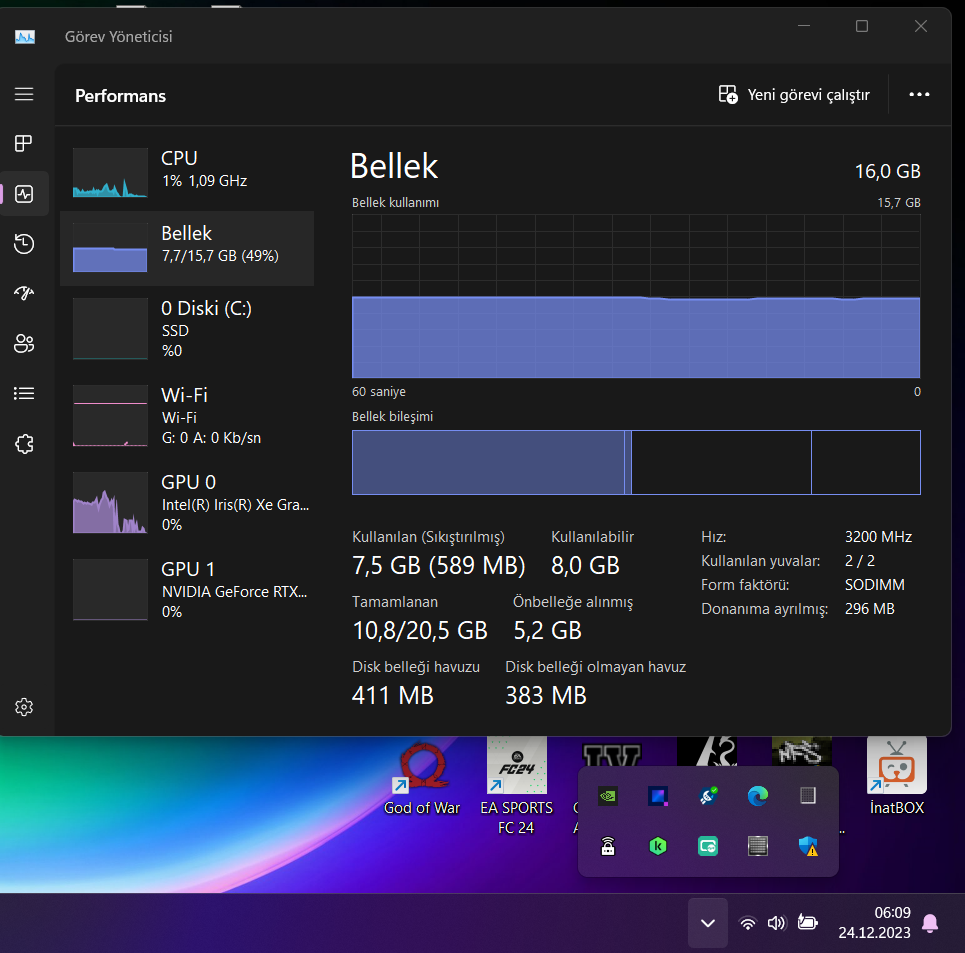Click the taskbar Wi-Fi network icon
The width and height of the screenshot is (965, 953).
click(748, 923)
